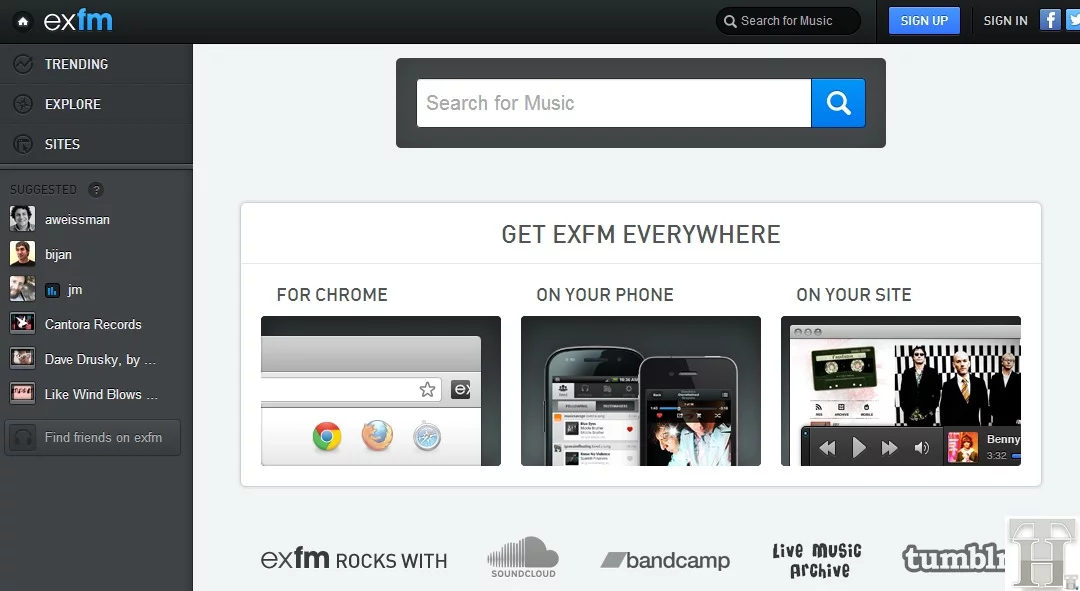1080x591 pixels.
Task: Click the Chrome browser icon
Action: (x=327, y=437)
